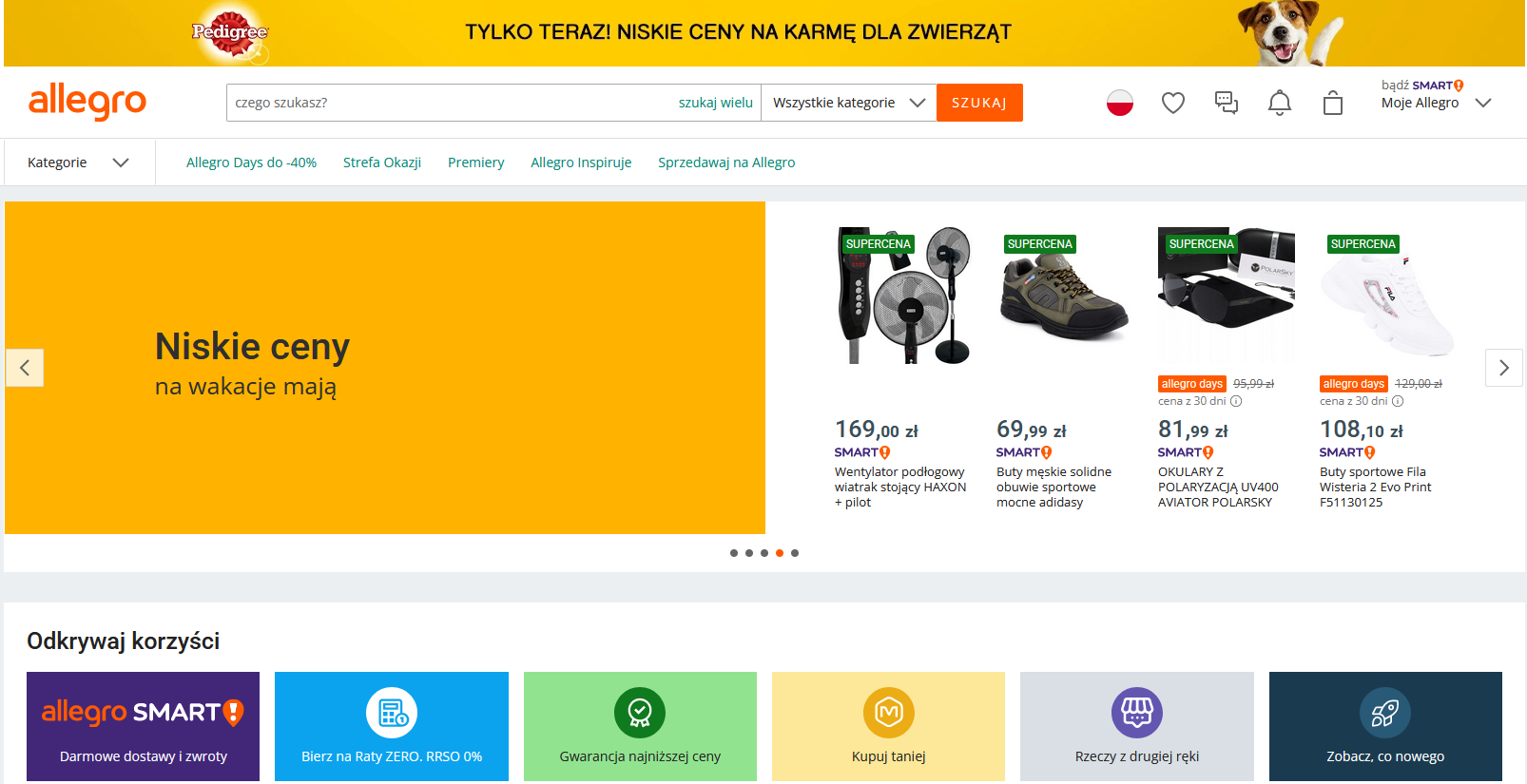Select the second carousel dot
The height and width of the screenshot is (784, 1527).
coord(749,553)
